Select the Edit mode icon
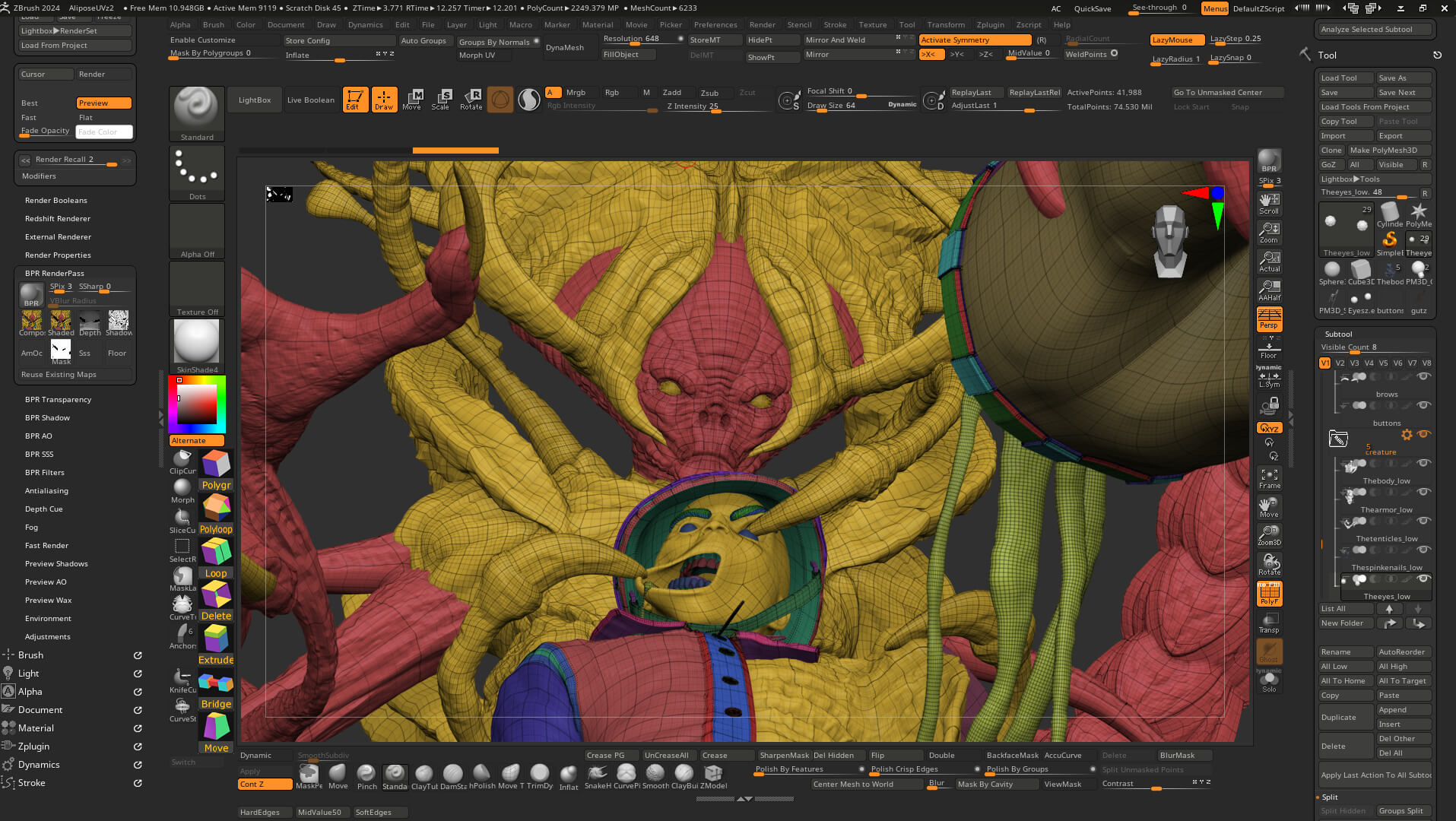This screenshot has width=1456, height=821. click(x=355, y=100)
